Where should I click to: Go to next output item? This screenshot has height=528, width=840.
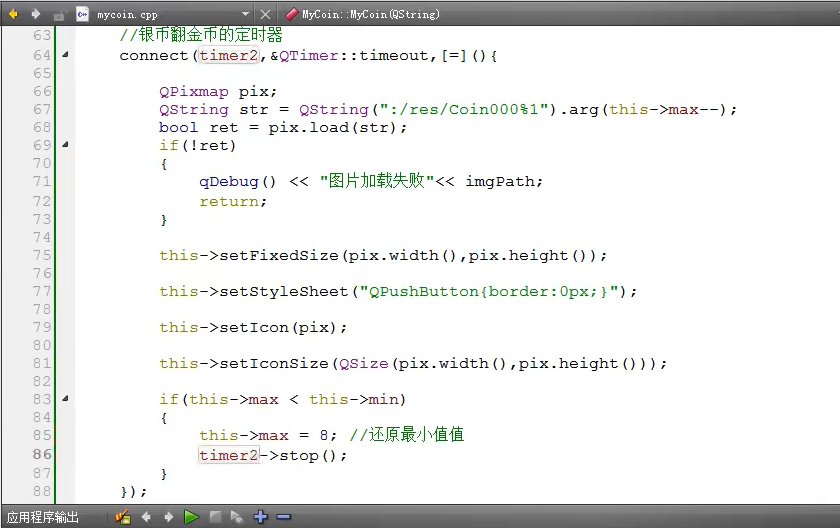coord(169,517)
